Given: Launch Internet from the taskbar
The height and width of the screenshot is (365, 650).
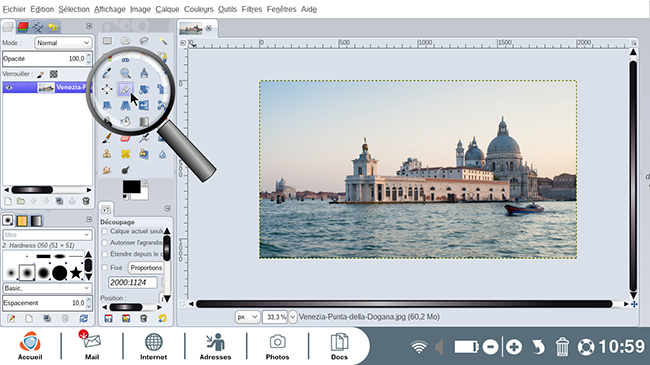Looking at the screenshot, I should pos(153,346).
